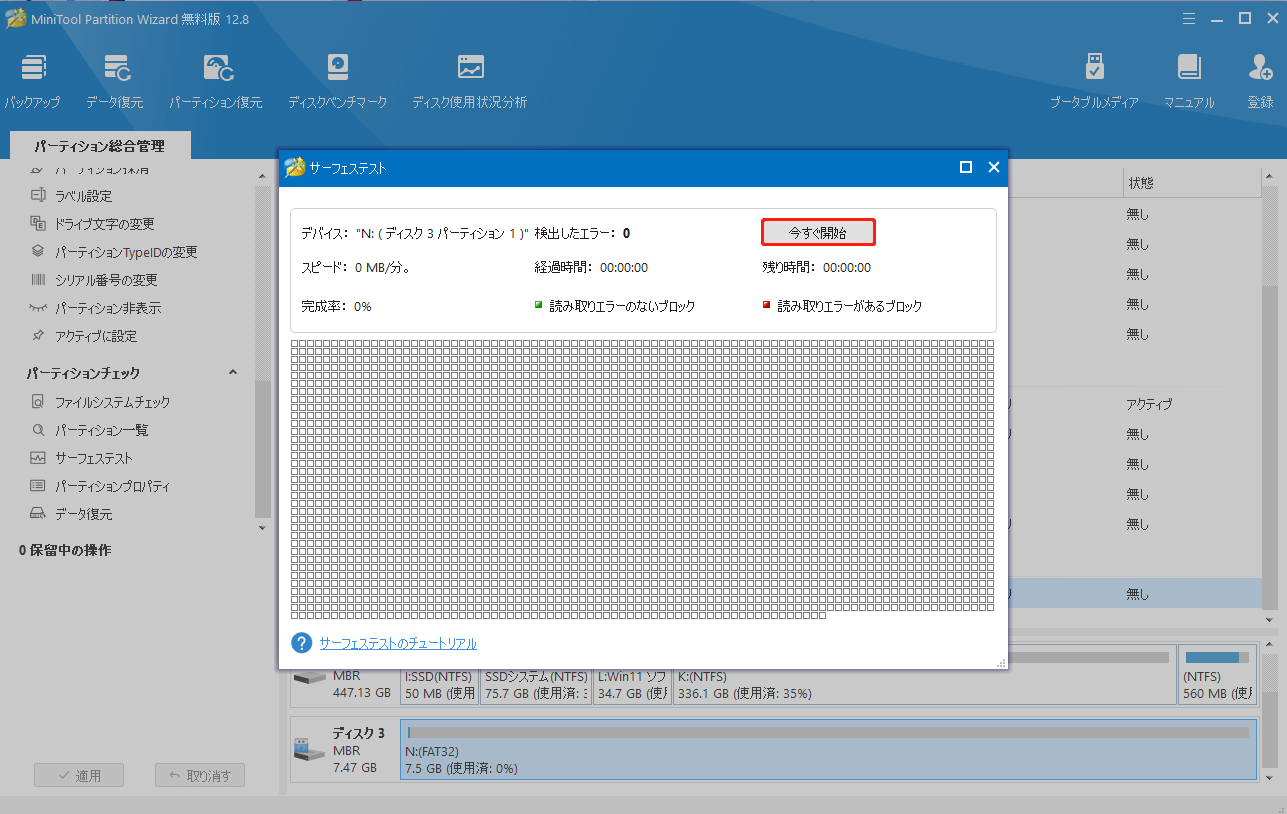
Task: Click the 取り消す button
Action: [x=200, y=775]
